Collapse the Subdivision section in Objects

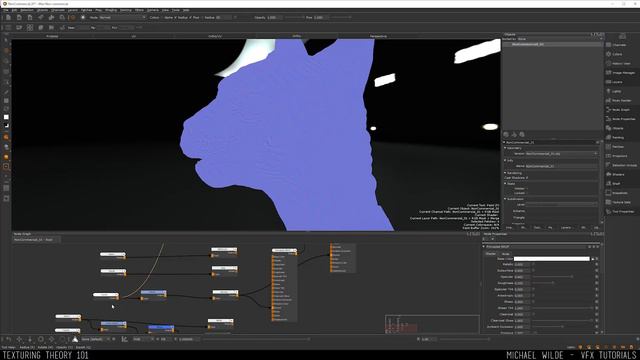click(x=505, y=199)
